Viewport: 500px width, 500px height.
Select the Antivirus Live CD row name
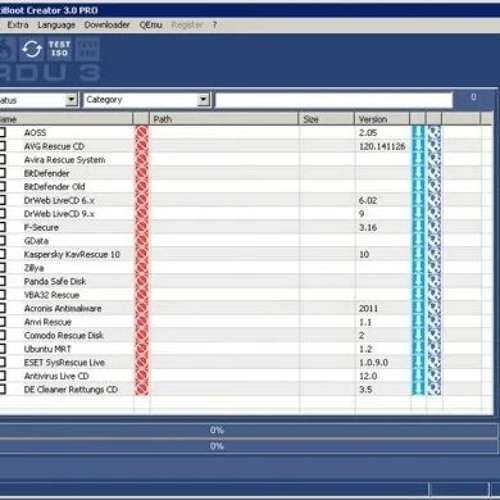coord(56,376)
